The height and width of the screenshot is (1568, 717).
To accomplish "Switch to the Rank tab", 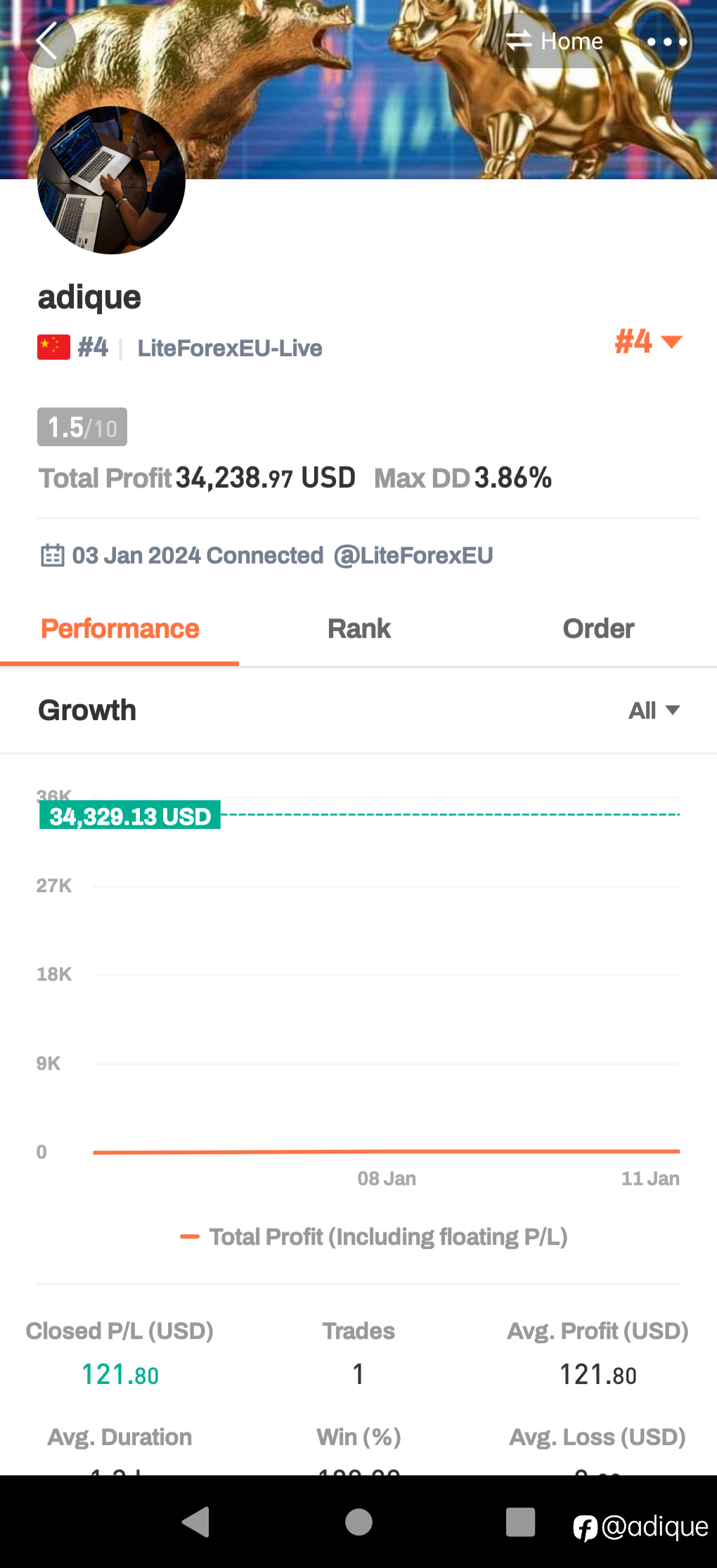I will point(358,629).
